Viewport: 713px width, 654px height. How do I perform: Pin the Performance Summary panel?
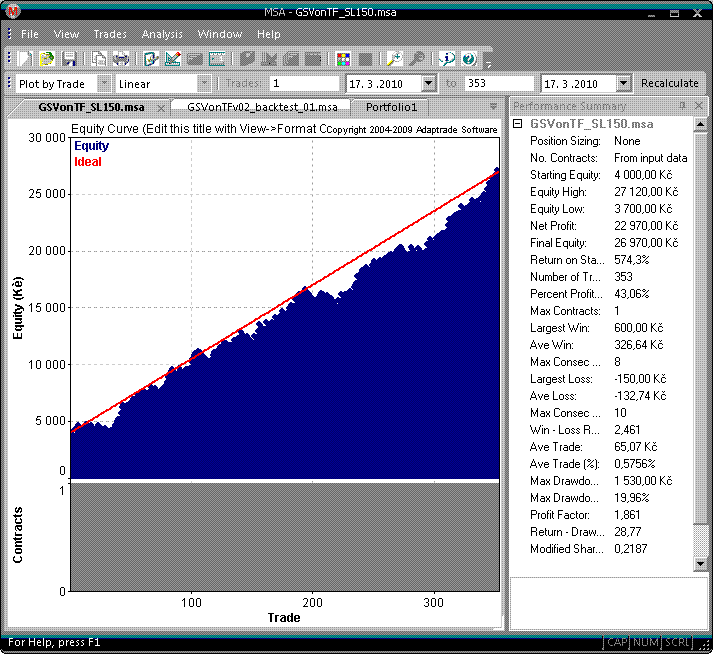(683, 105)
